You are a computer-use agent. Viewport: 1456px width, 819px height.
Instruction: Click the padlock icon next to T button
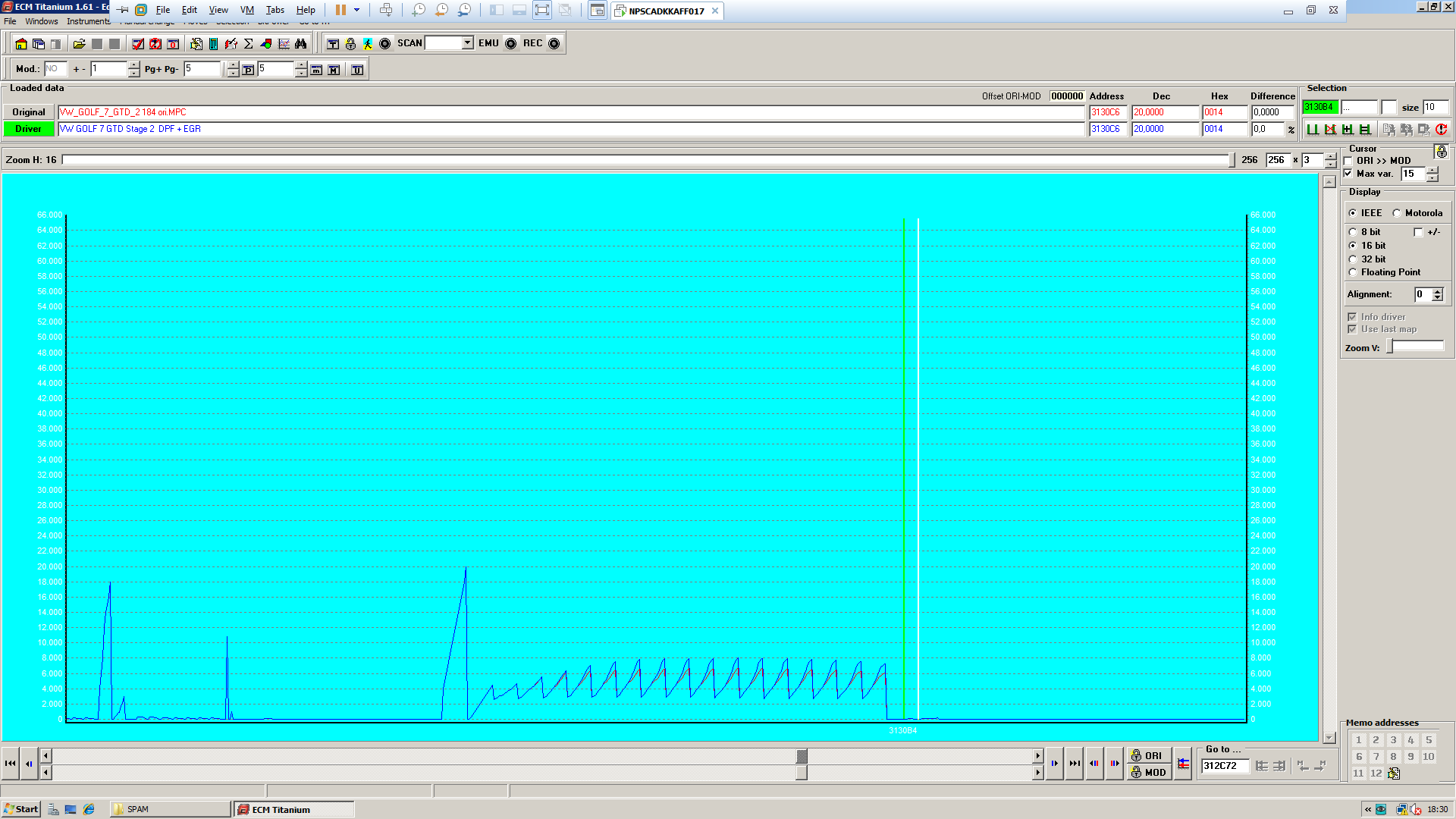(350, 44)
